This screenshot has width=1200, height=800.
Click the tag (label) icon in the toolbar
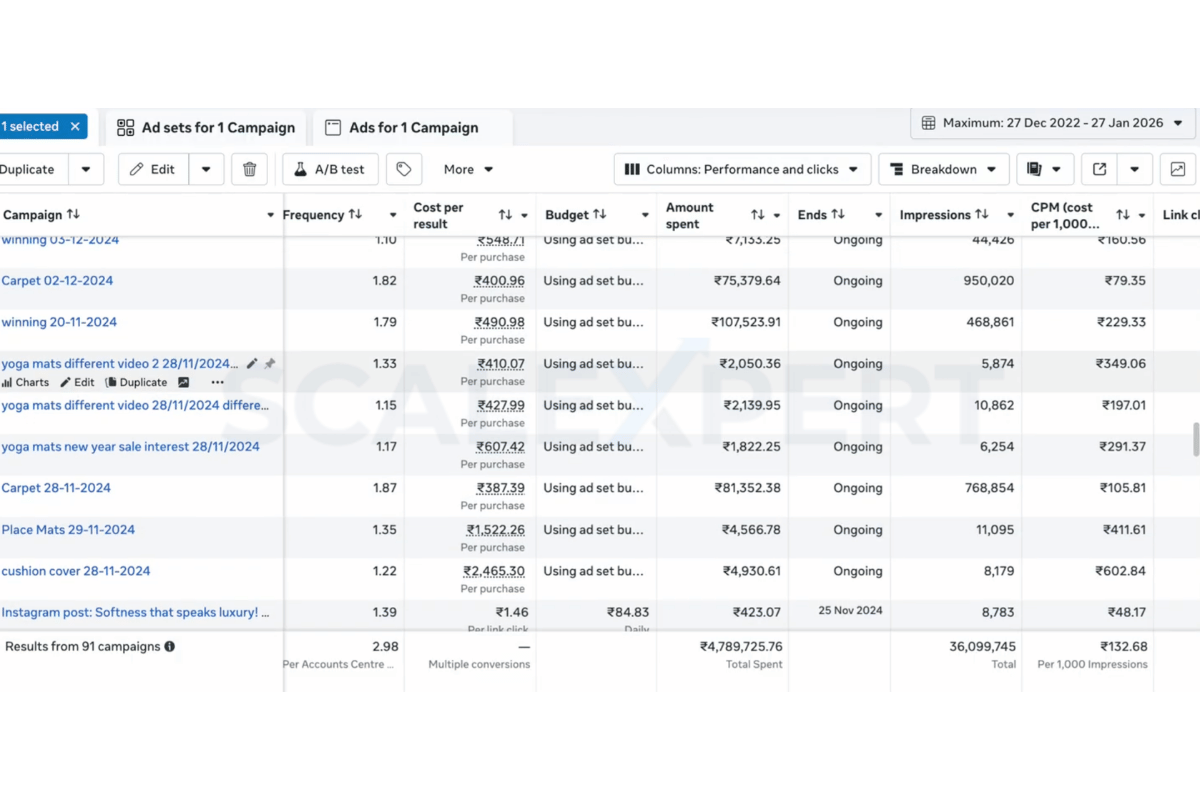tap(404, 169)
